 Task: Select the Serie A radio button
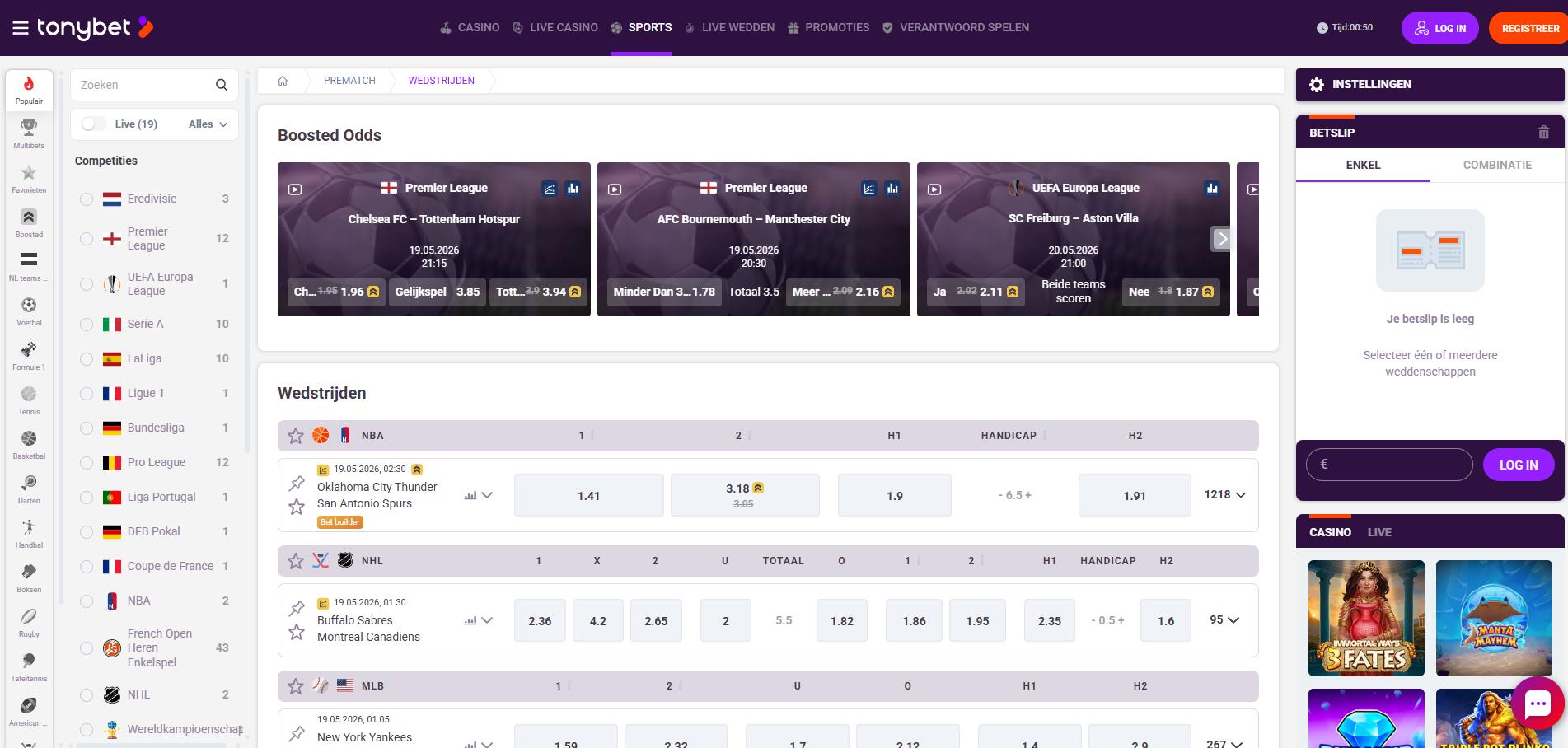click(x=87, y=325)
